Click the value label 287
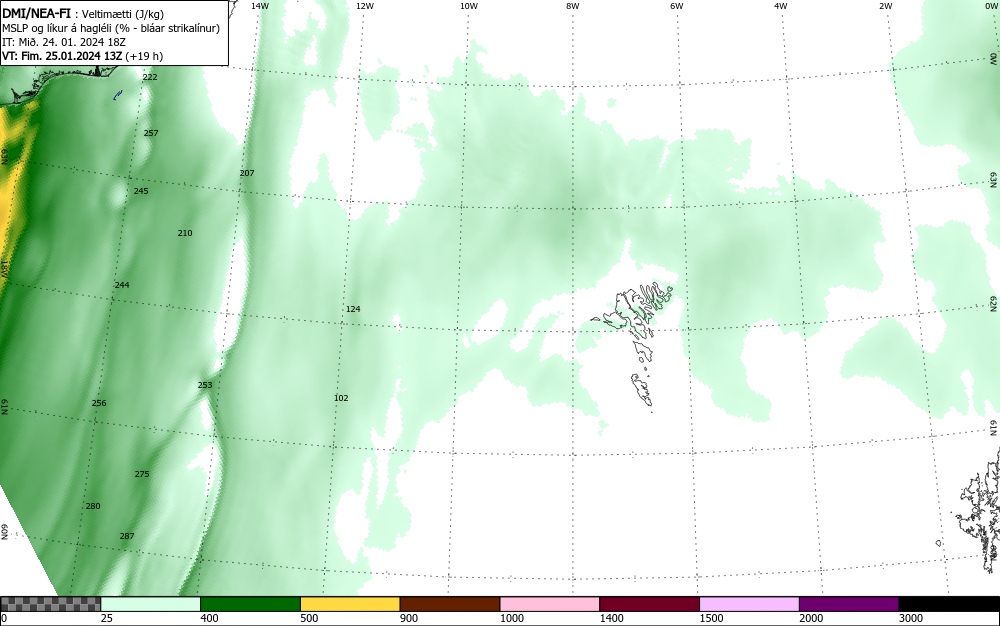The image size is (1000, 626). pyautogui.click(x=127, y=536)
